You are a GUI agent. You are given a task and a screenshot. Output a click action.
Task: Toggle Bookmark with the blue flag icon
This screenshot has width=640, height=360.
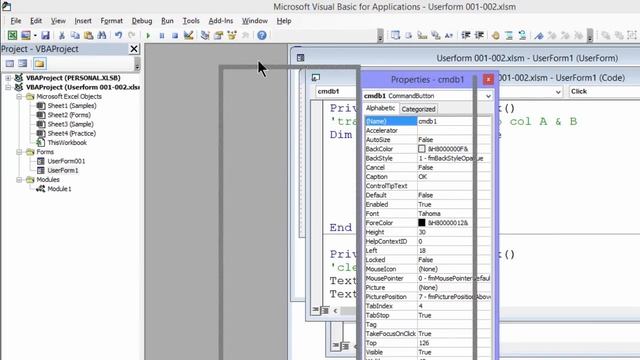539,36
